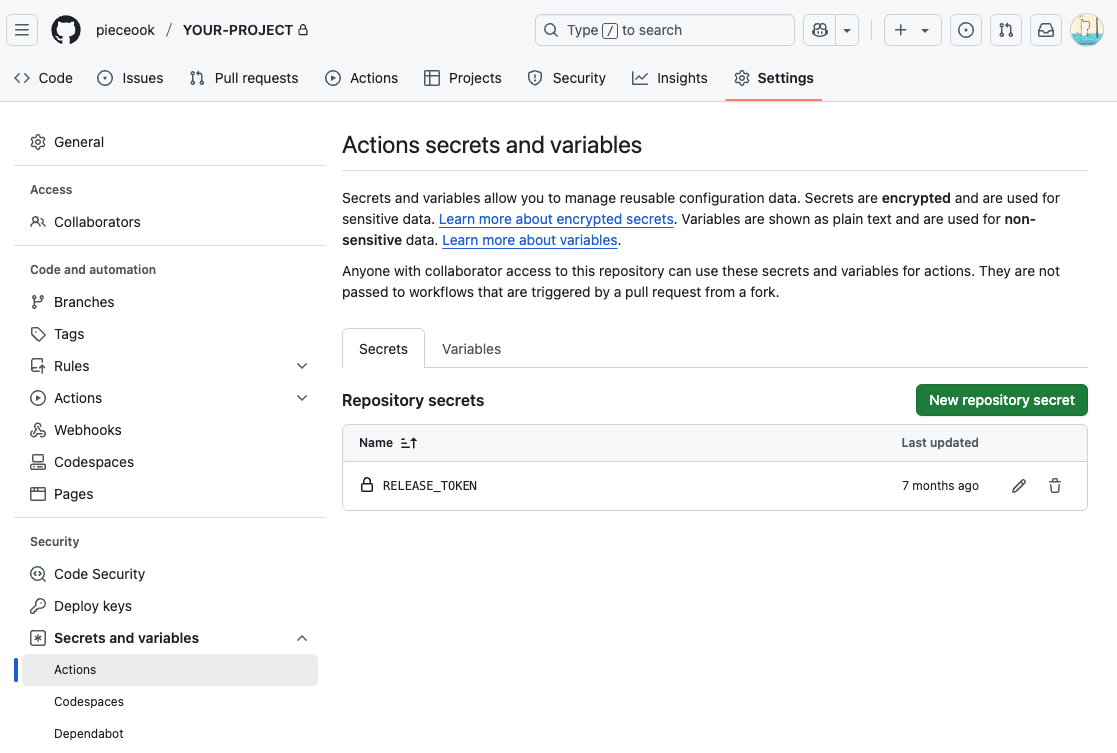Collapse the Secrets and variables section
Screen dimensions: 1117x753
click(x=302, y=638)
